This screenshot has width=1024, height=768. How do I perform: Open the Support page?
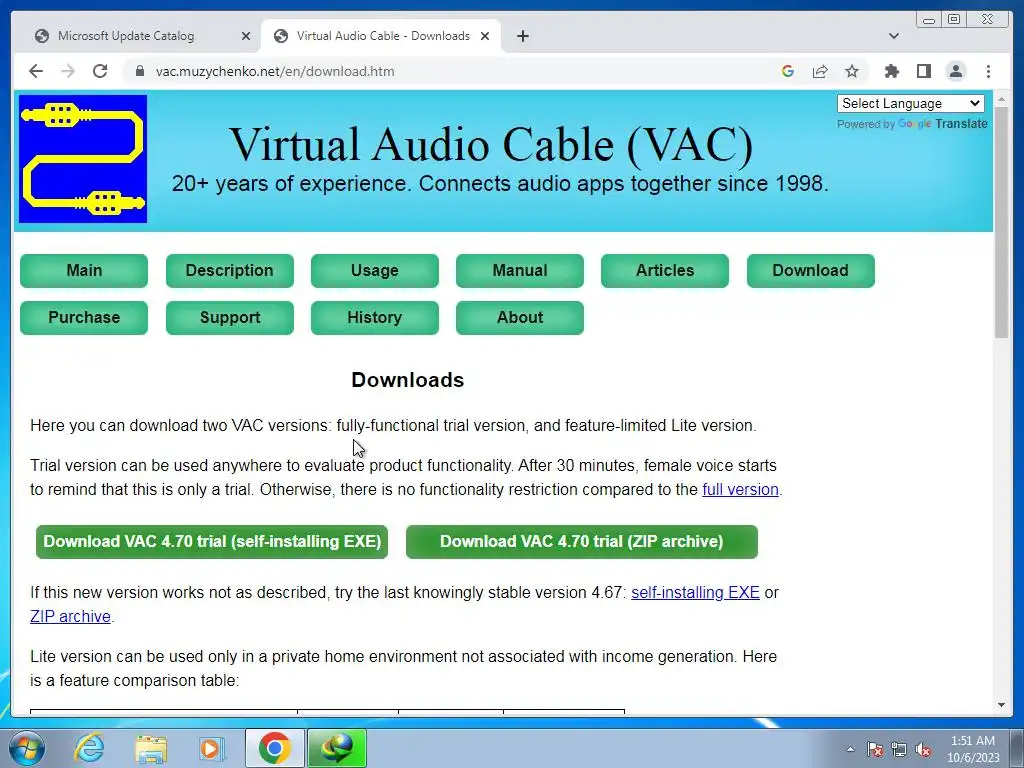coord(230,317)
